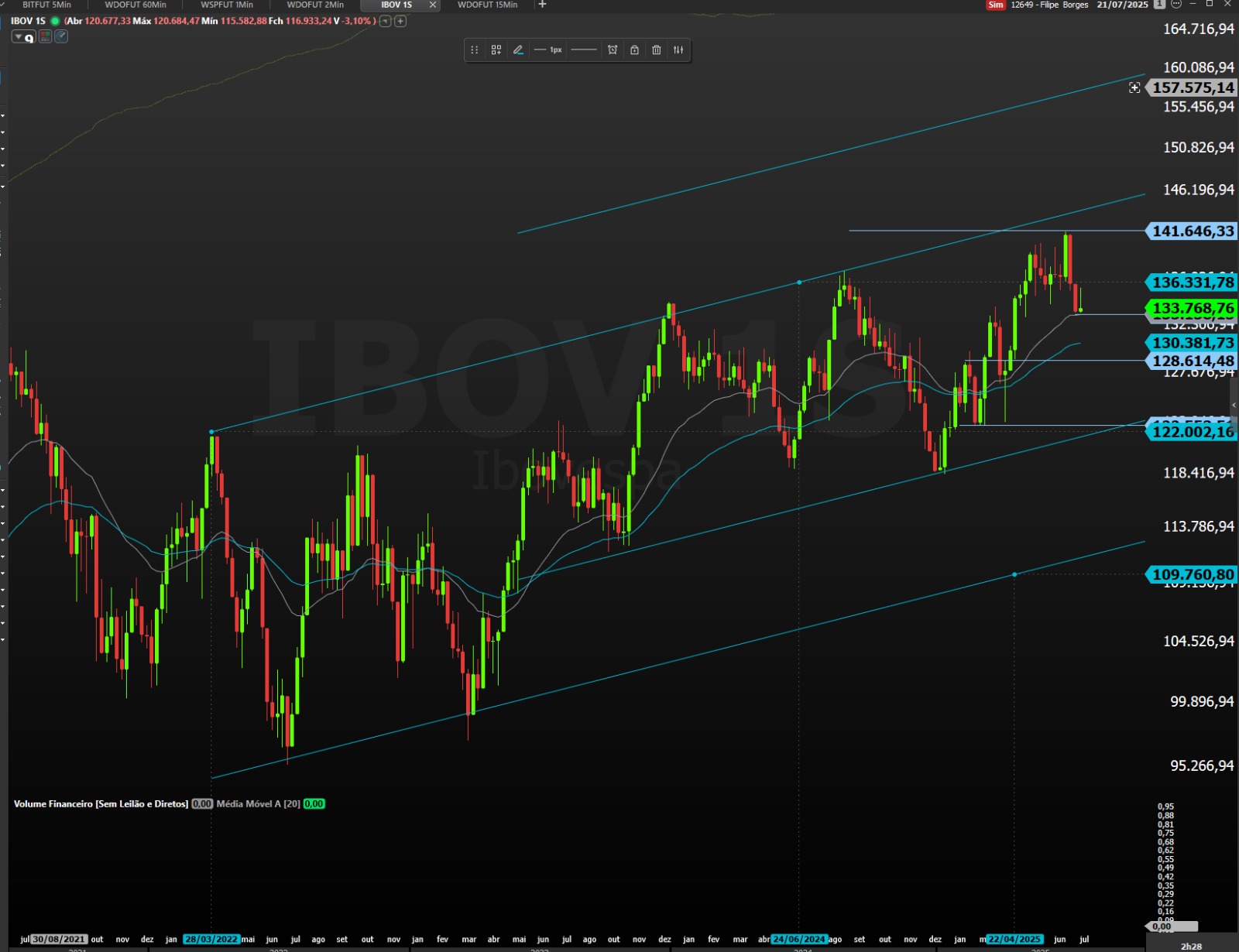Select the 141.646,33 horizontal line label
Screen dimensions: 1239x952
click(1193, 231)
